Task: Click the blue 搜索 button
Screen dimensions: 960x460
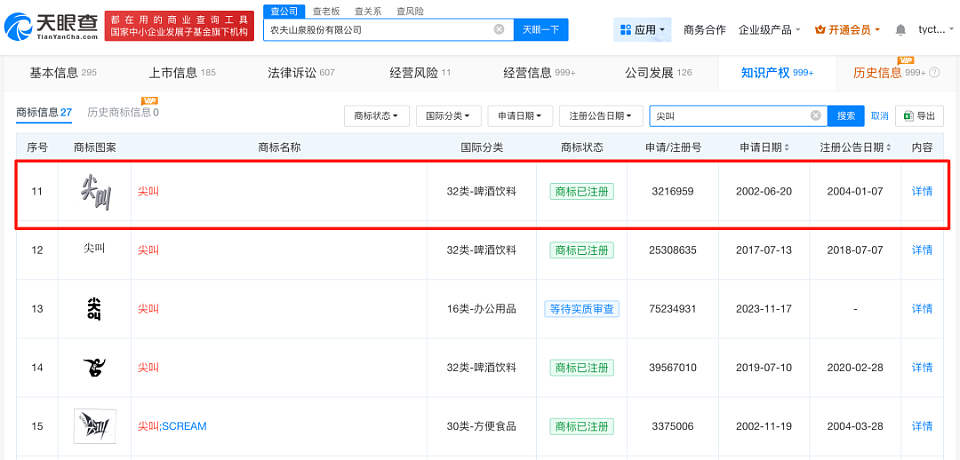Action: 846,116
